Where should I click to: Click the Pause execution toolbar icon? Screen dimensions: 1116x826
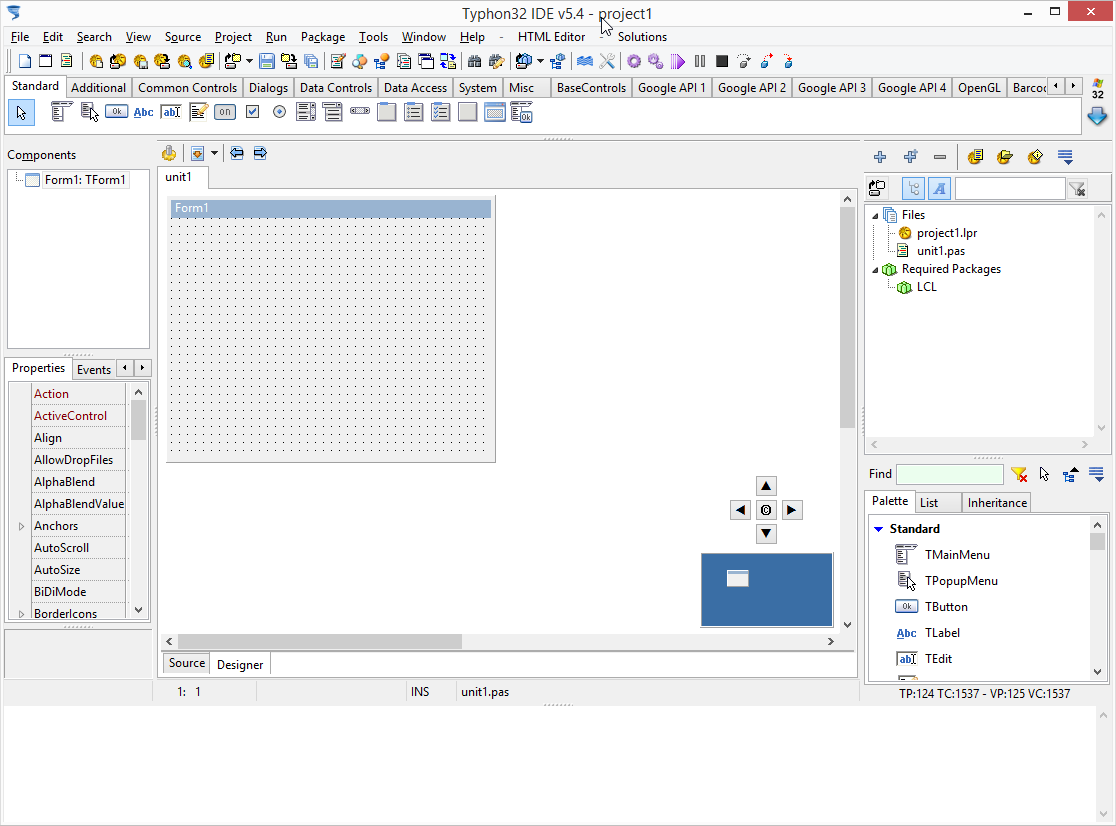[x=700, y=62]
